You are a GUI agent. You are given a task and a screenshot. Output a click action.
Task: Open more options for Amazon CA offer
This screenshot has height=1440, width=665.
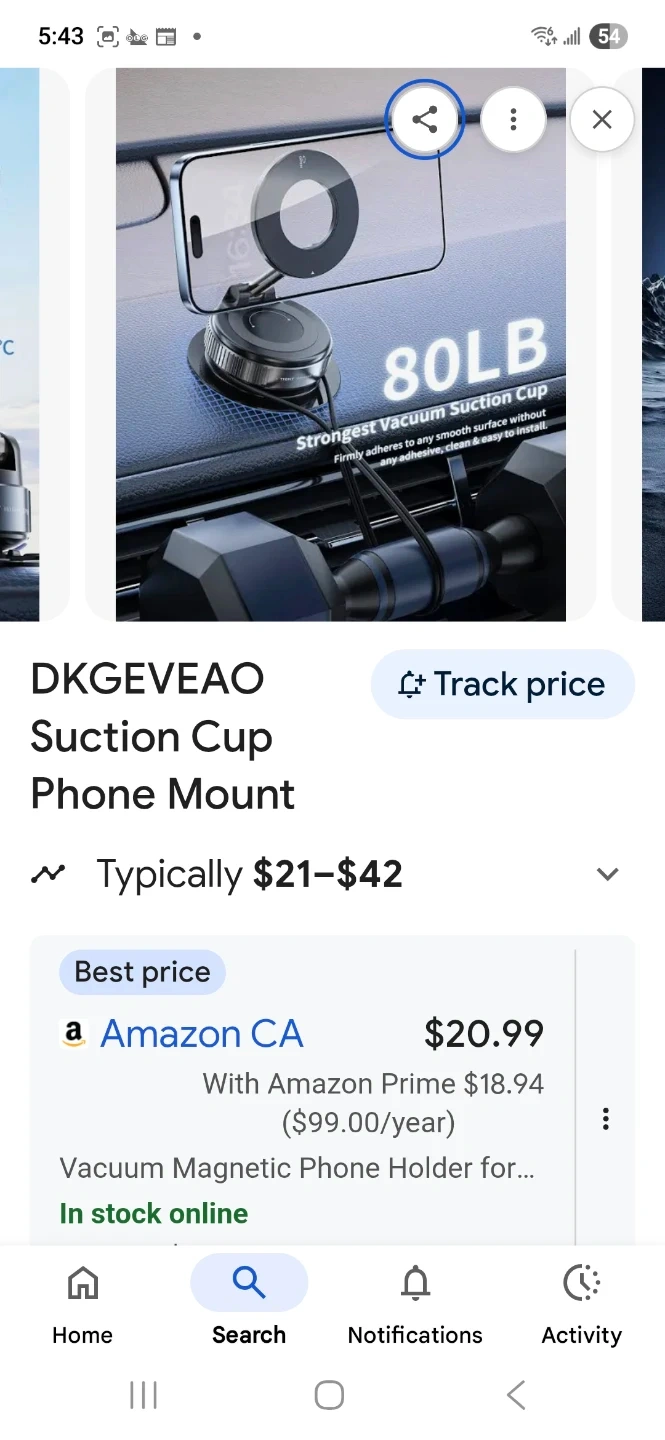click(605, 1119)
